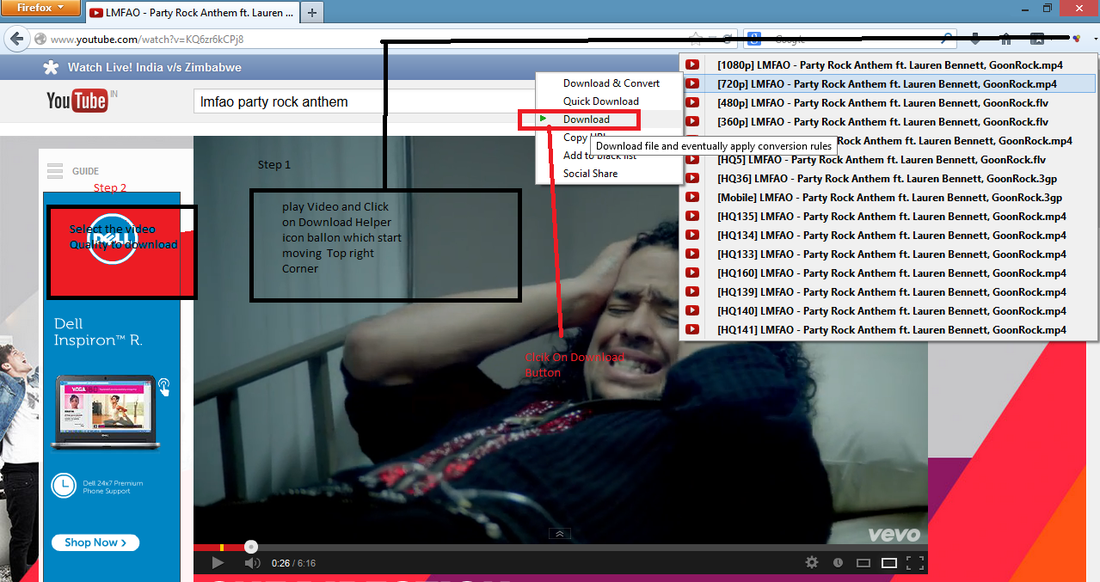Open the Bookmarks toolbar icon

[1037, 39]
